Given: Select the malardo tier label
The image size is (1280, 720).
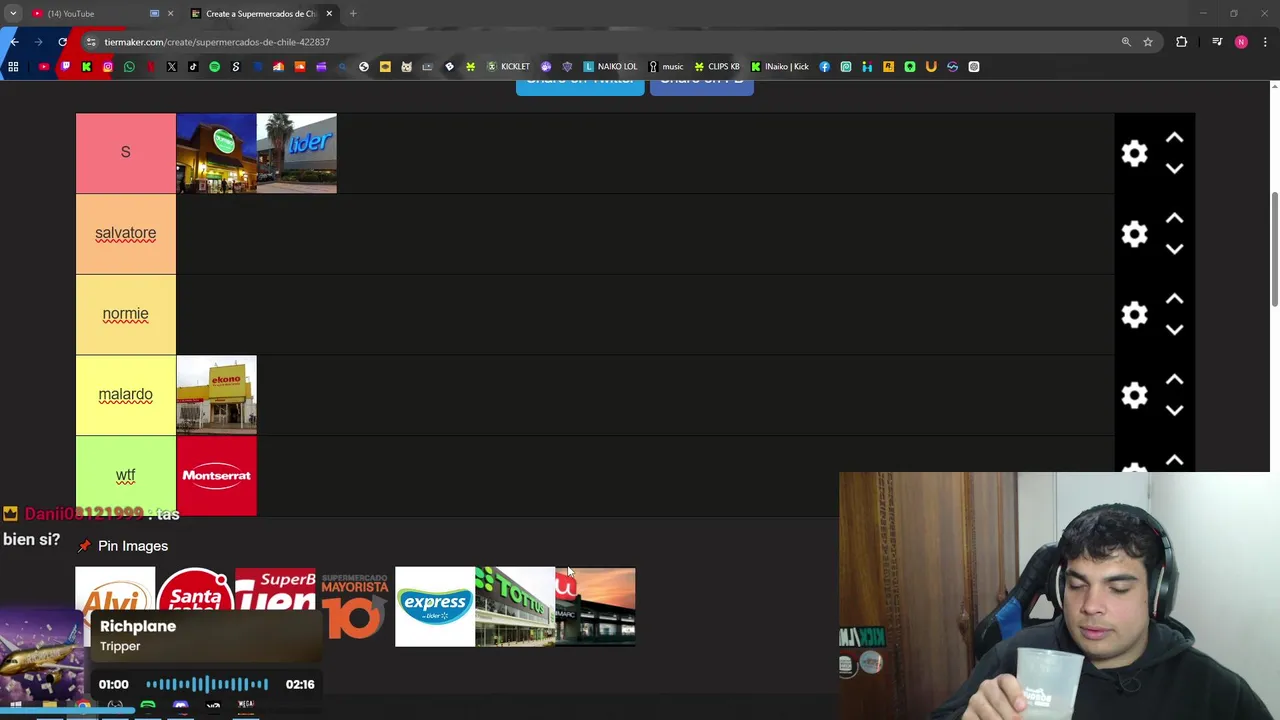Looking at the screenshot, I should (125, 395).
